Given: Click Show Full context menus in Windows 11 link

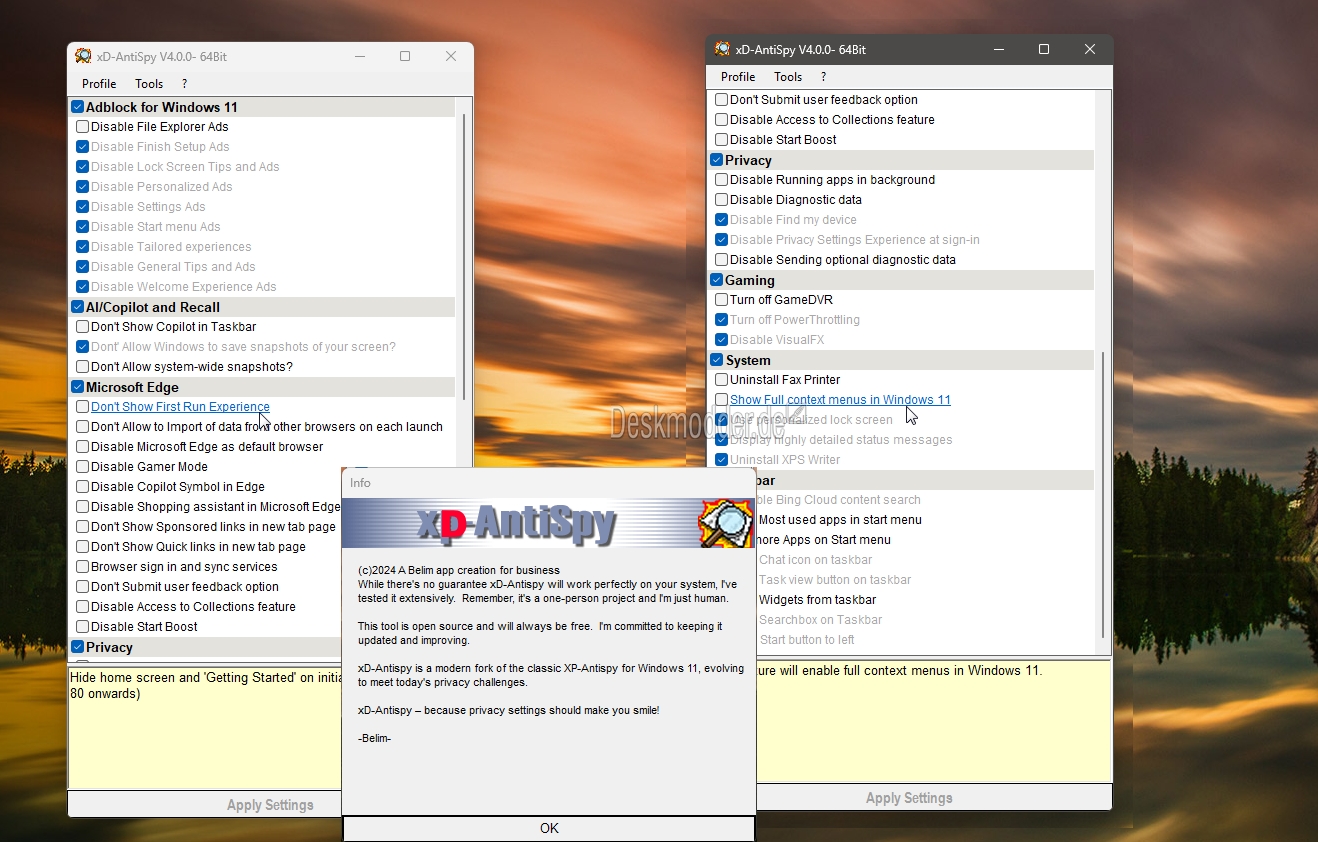Looking at the screenshot, I should (x=840, y=400).
